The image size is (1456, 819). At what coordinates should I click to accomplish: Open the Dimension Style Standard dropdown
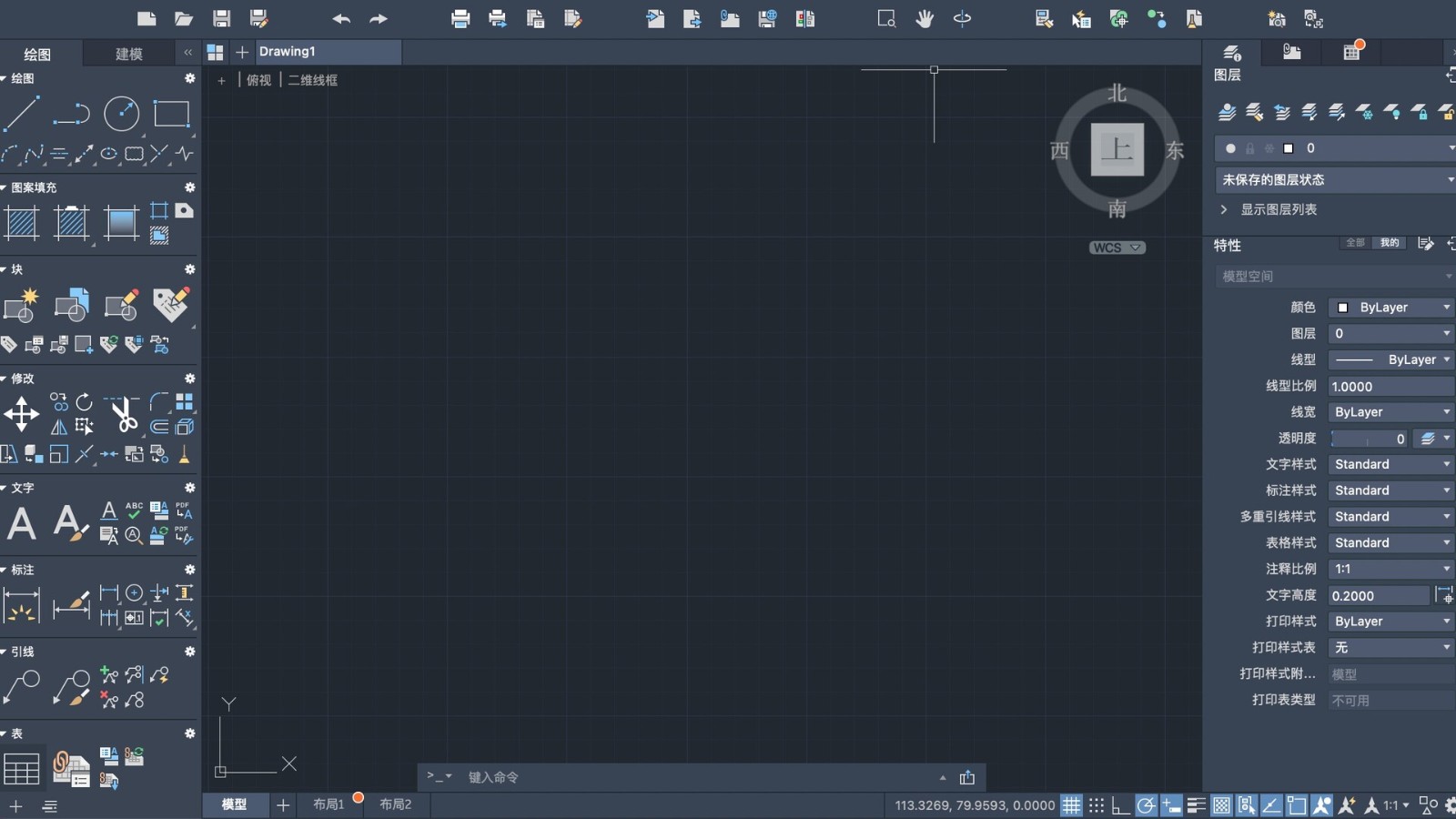[1391, 490]
